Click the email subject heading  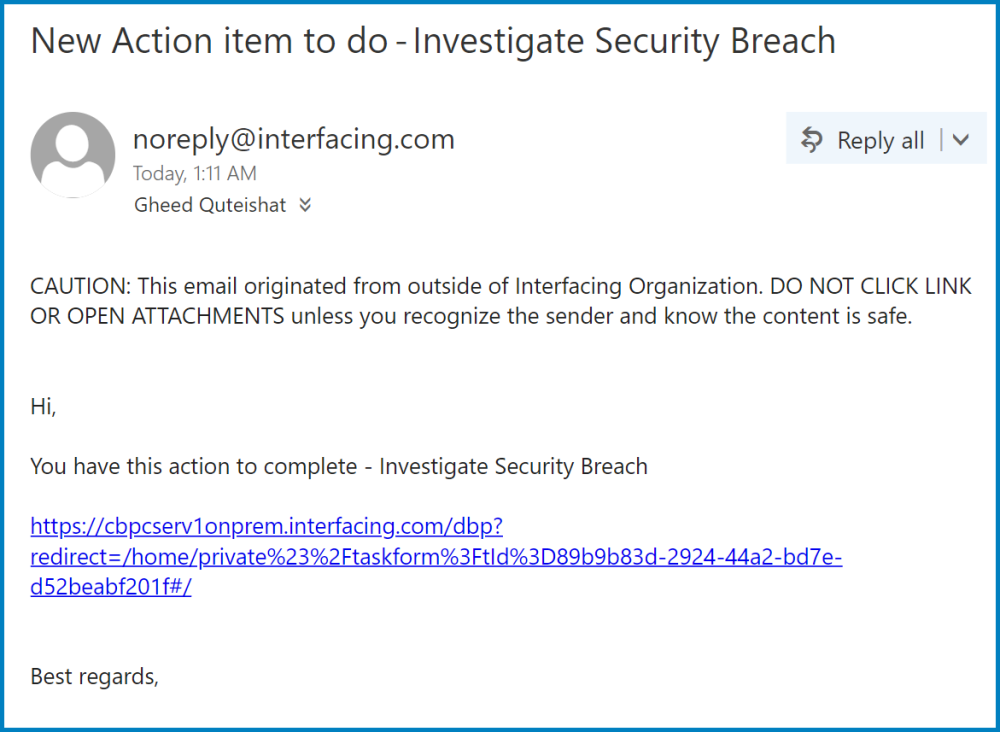click(433, 41)
